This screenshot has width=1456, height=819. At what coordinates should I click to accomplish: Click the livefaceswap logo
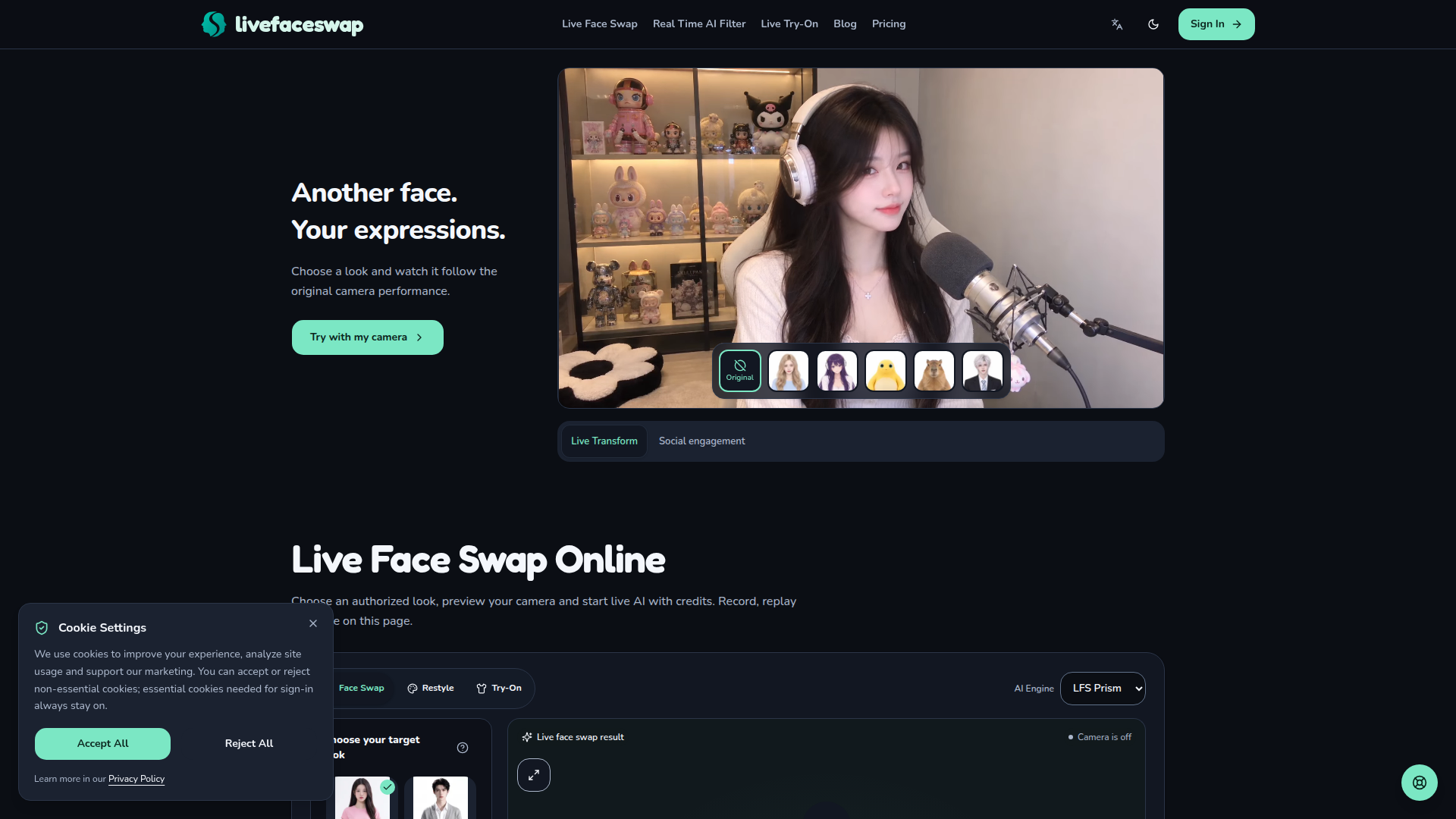[x=282, y=24]
